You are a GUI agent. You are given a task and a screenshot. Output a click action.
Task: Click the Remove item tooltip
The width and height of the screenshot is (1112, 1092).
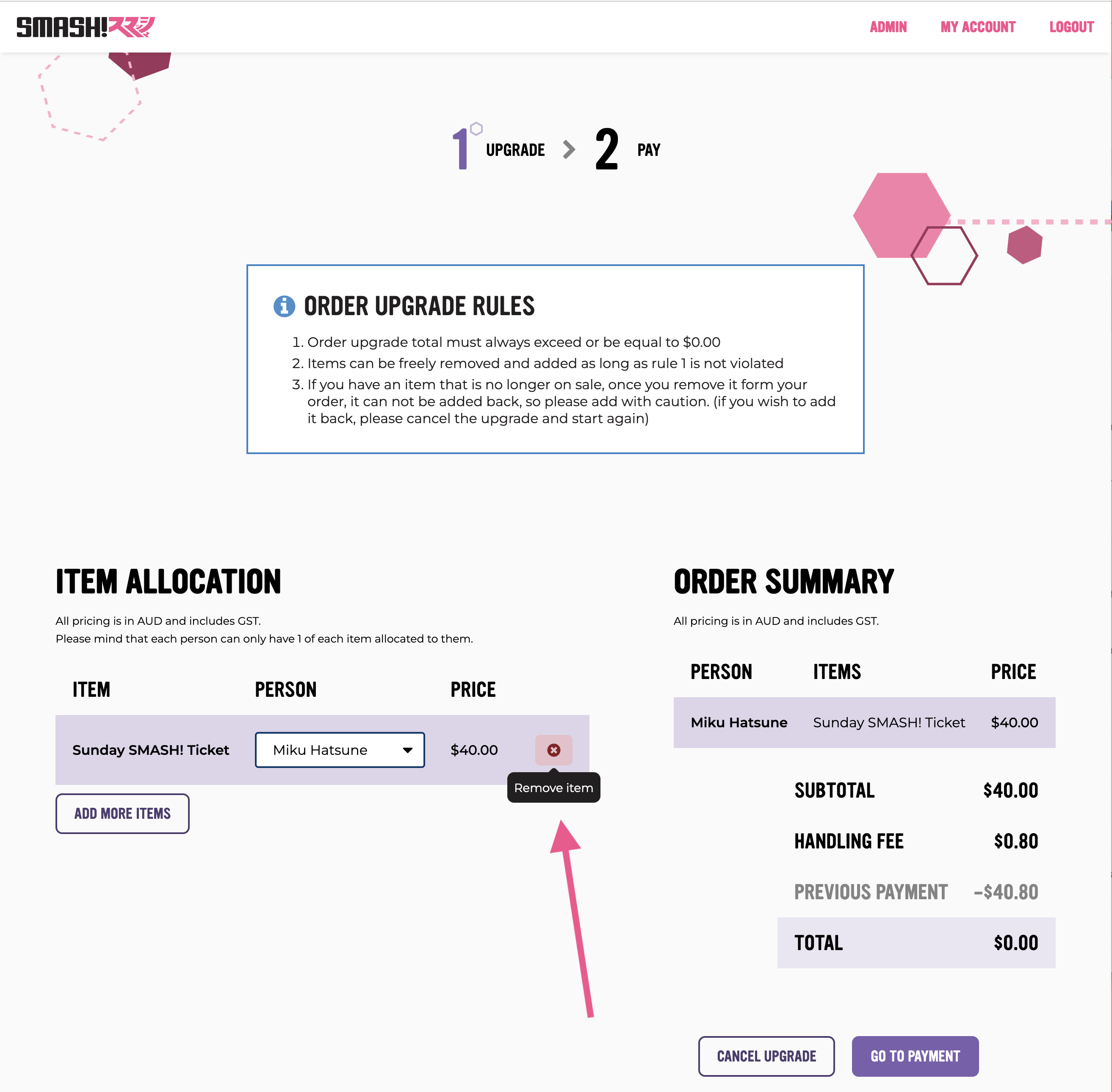[x=553, y=787]
